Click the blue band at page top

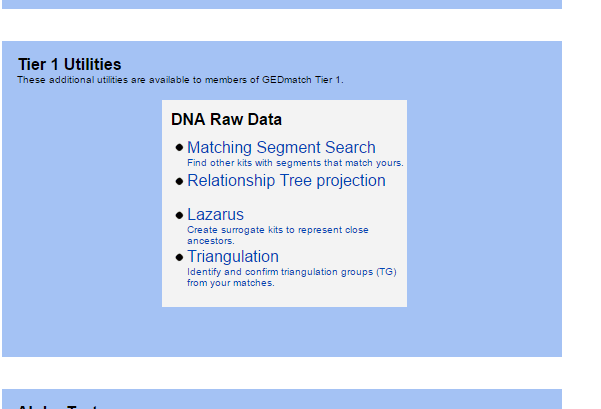(x=282, y=4)
